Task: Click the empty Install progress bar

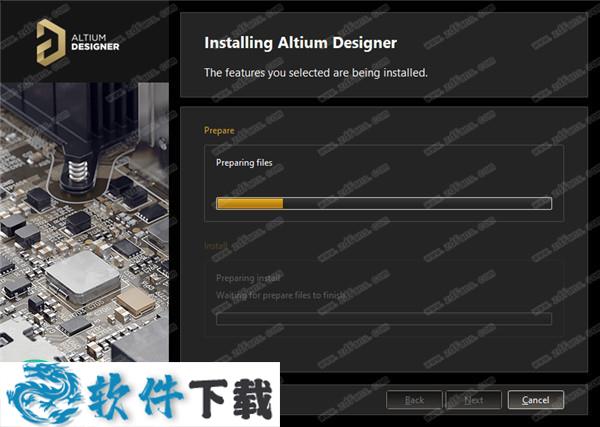Action: 384,319
